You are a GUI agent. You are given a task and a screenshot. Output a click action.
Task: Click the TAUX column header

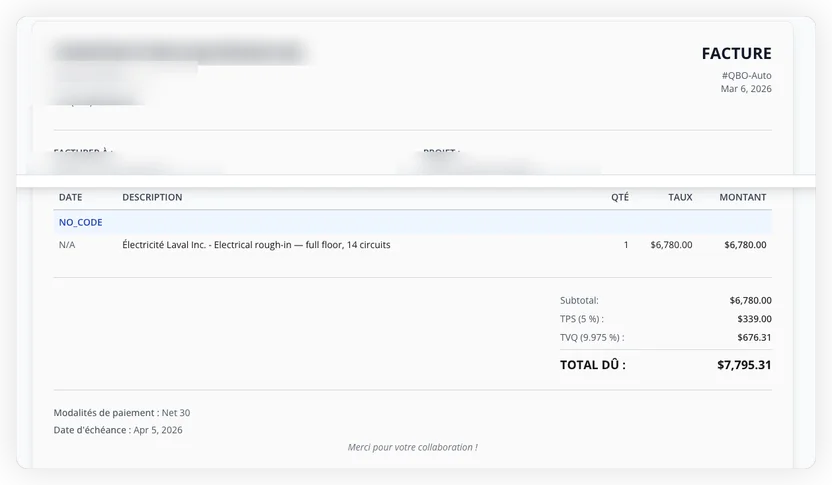(680, 198)
